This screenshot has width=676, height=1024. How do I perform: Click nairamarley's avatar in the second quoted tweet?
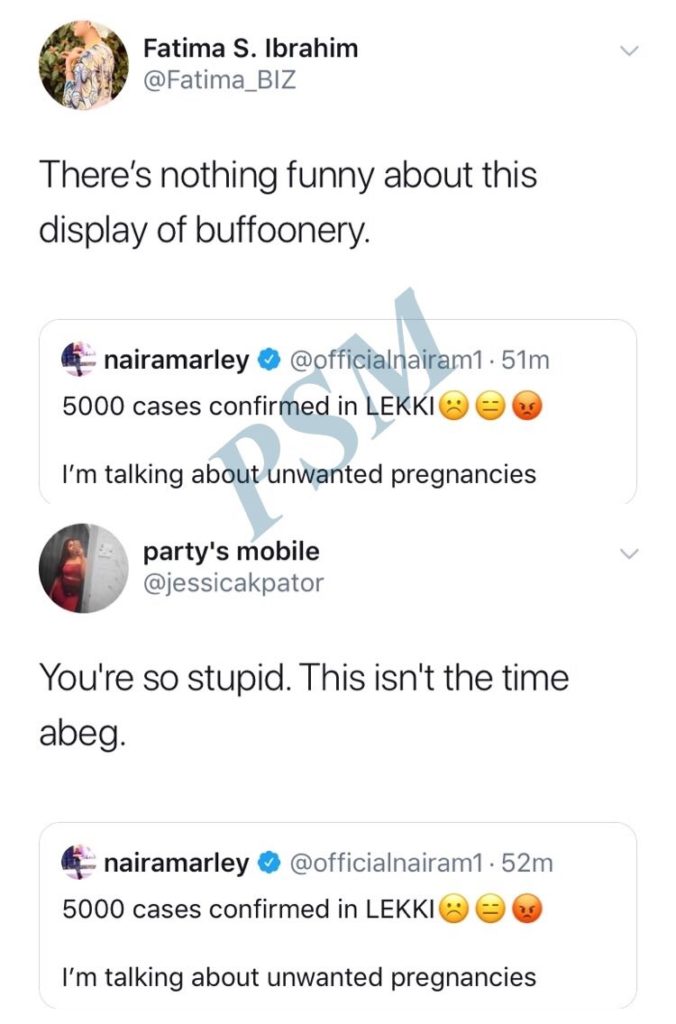click(x=78, y=863)
